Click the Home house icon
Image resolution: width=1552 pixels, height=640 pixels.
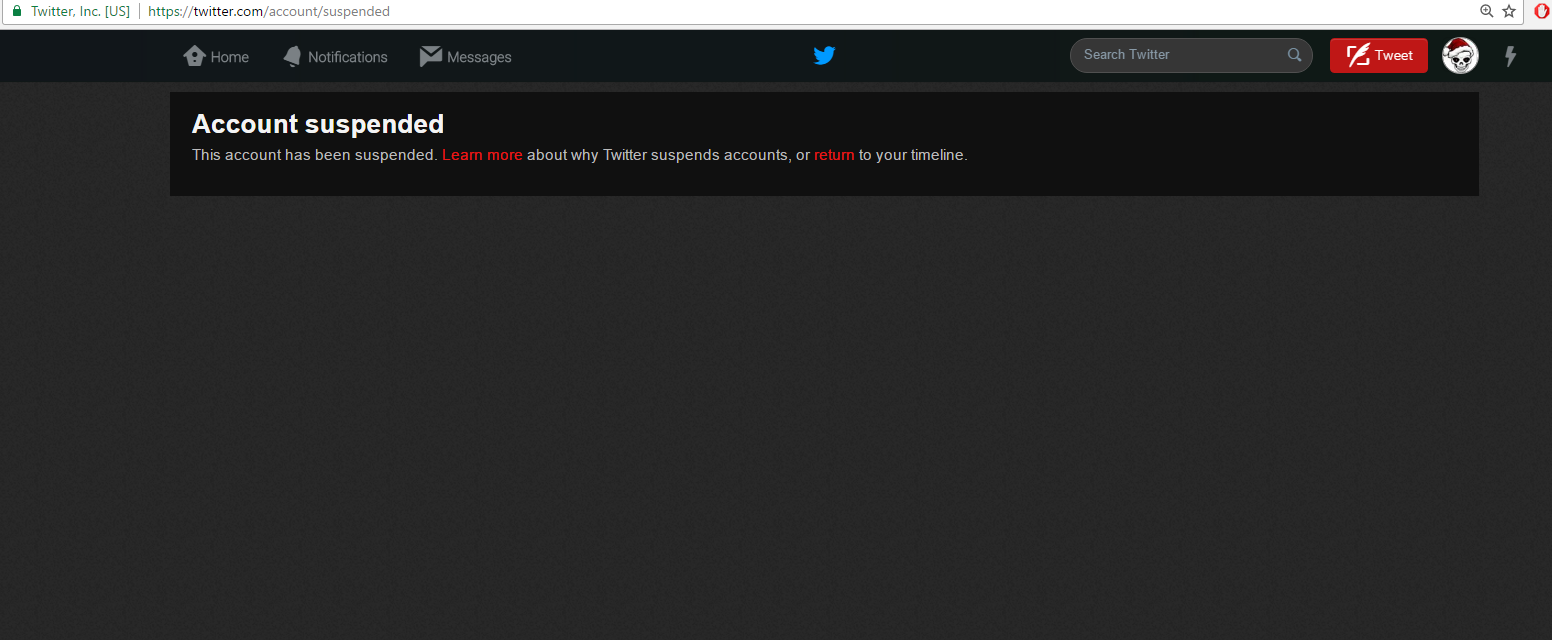(194, 56)
